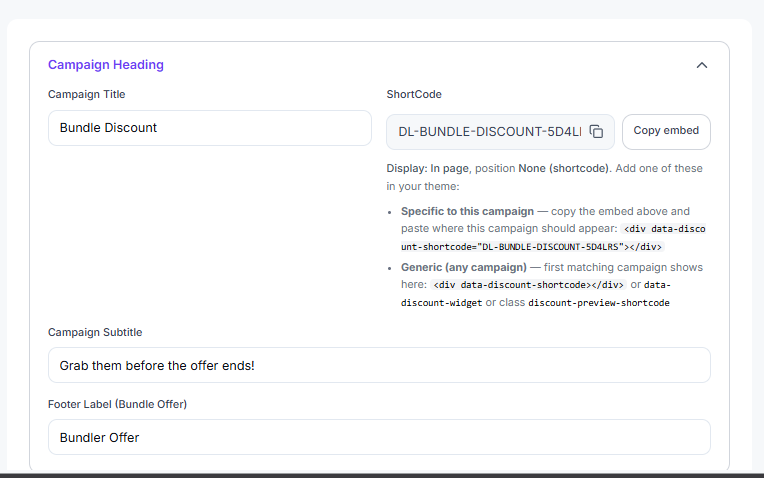This screenshot has width=764, height=478.
Task: Collapse the Campaign Heading section chevron
Action: click(702, 65)
